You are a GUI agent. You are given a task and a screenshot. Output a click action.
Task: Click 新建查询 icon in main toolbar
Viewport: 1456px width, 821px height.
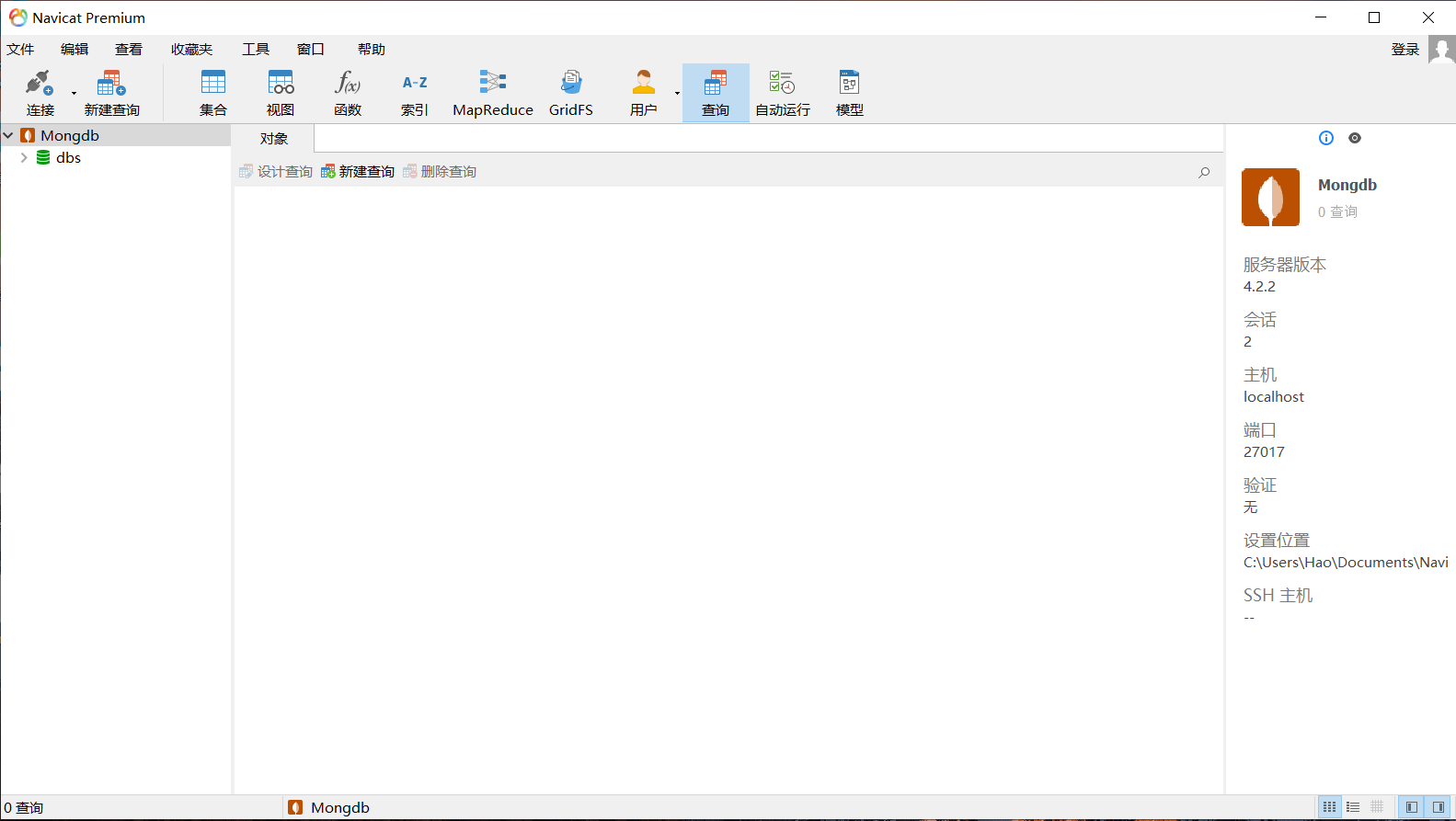click(x=111, y=93)
